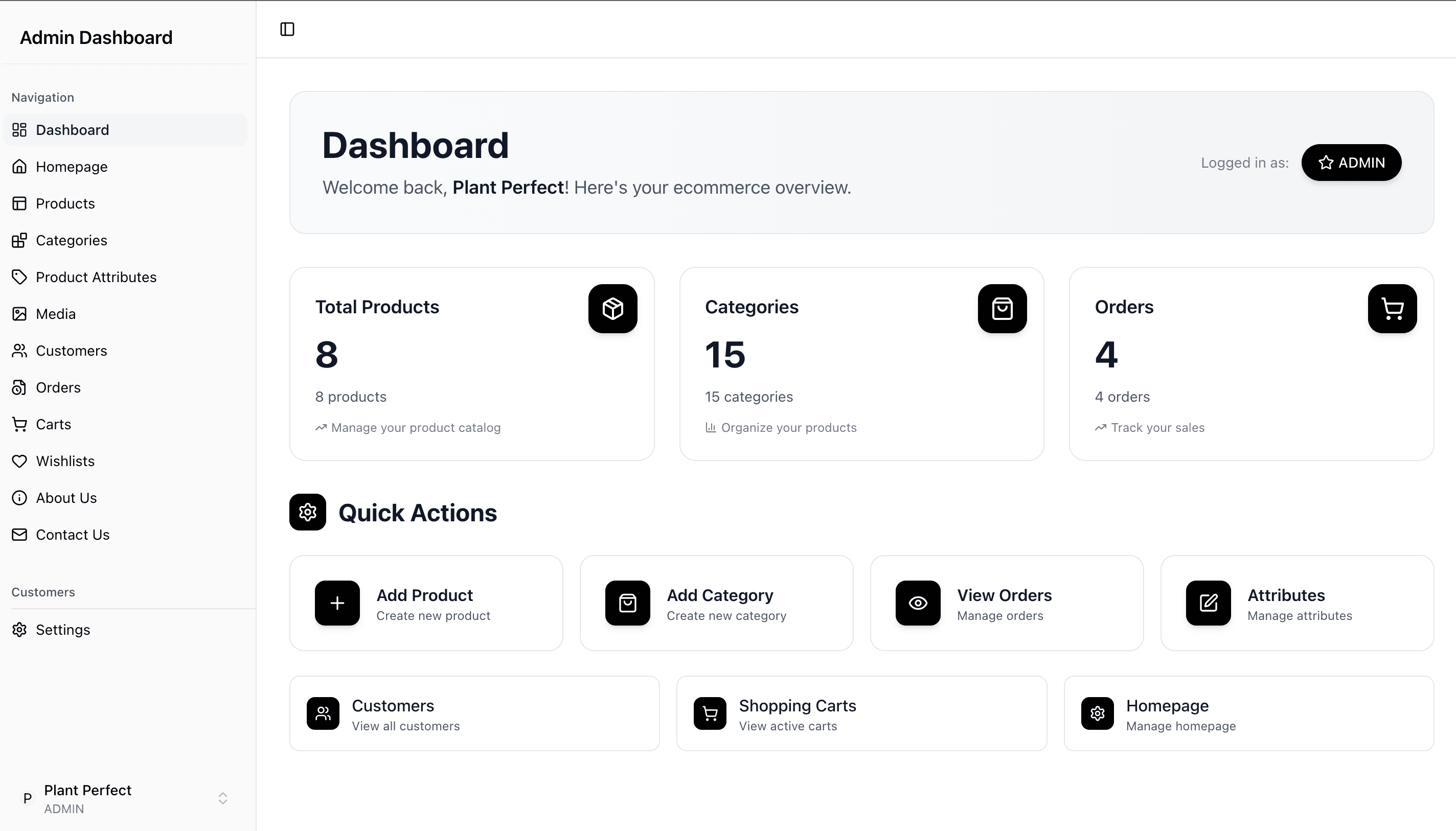Image resolution: width=1456 pixels, height=831 pixels.
Task: Click the Attributes edit pencil icon
Action: pos(1208,603)
